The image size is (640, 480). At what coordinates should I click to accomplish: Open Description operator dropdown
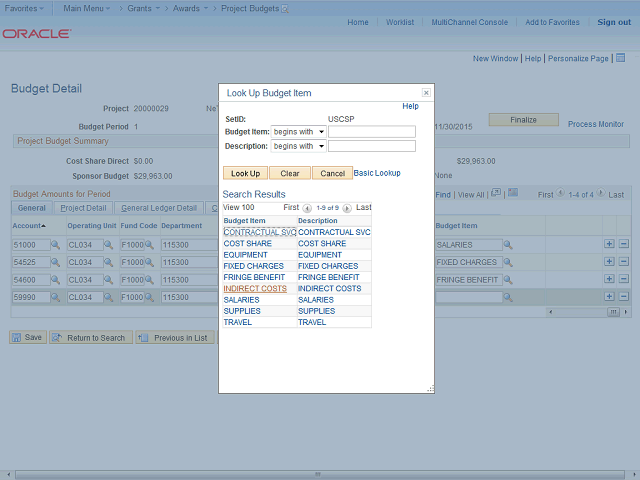(299, 146)
